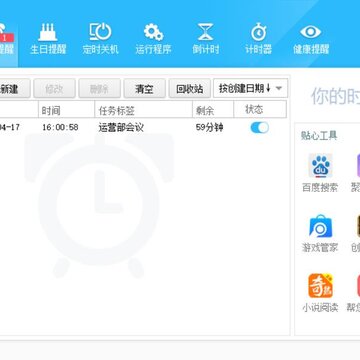Open the 健康提醒 health reminder tab
This screenshot has width=360, height=360.
(x=311, y=39)
